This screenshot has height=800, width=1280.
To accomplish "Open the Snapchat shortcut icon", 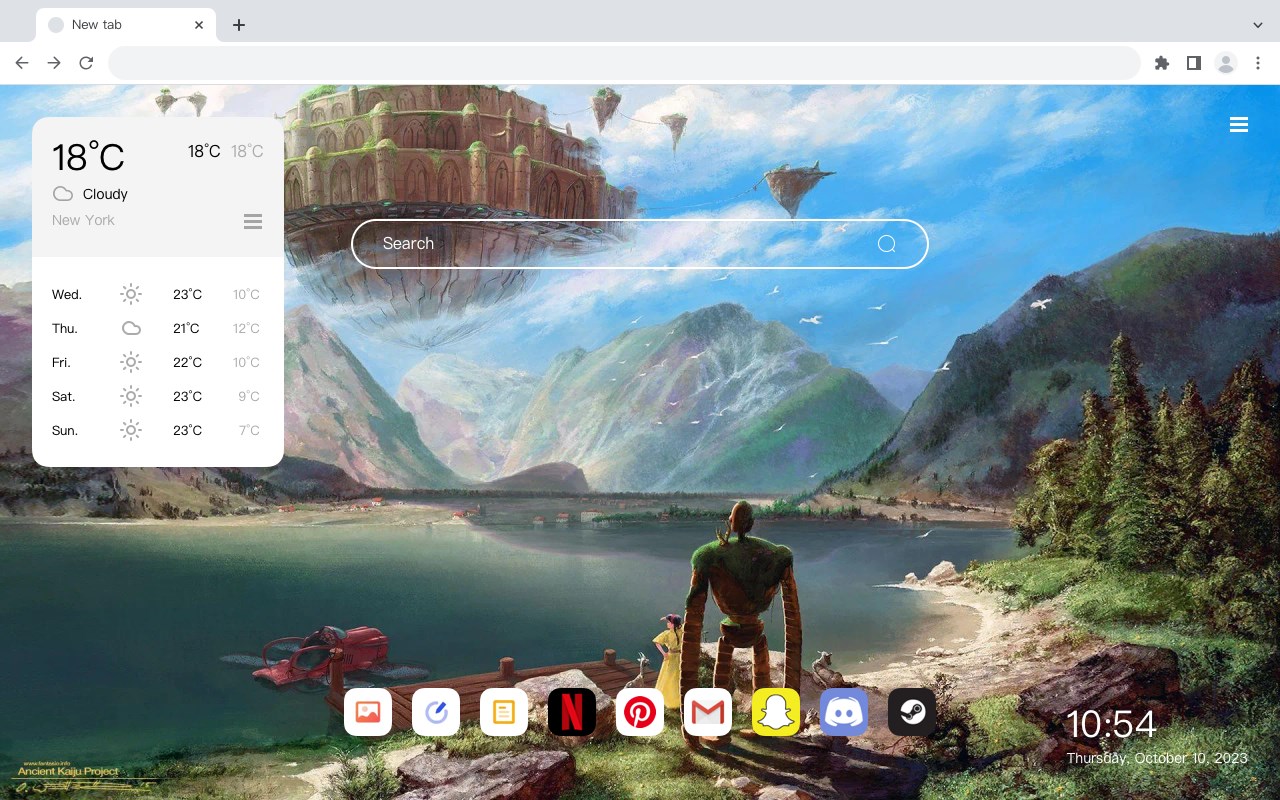I will [x=776, y=712].
